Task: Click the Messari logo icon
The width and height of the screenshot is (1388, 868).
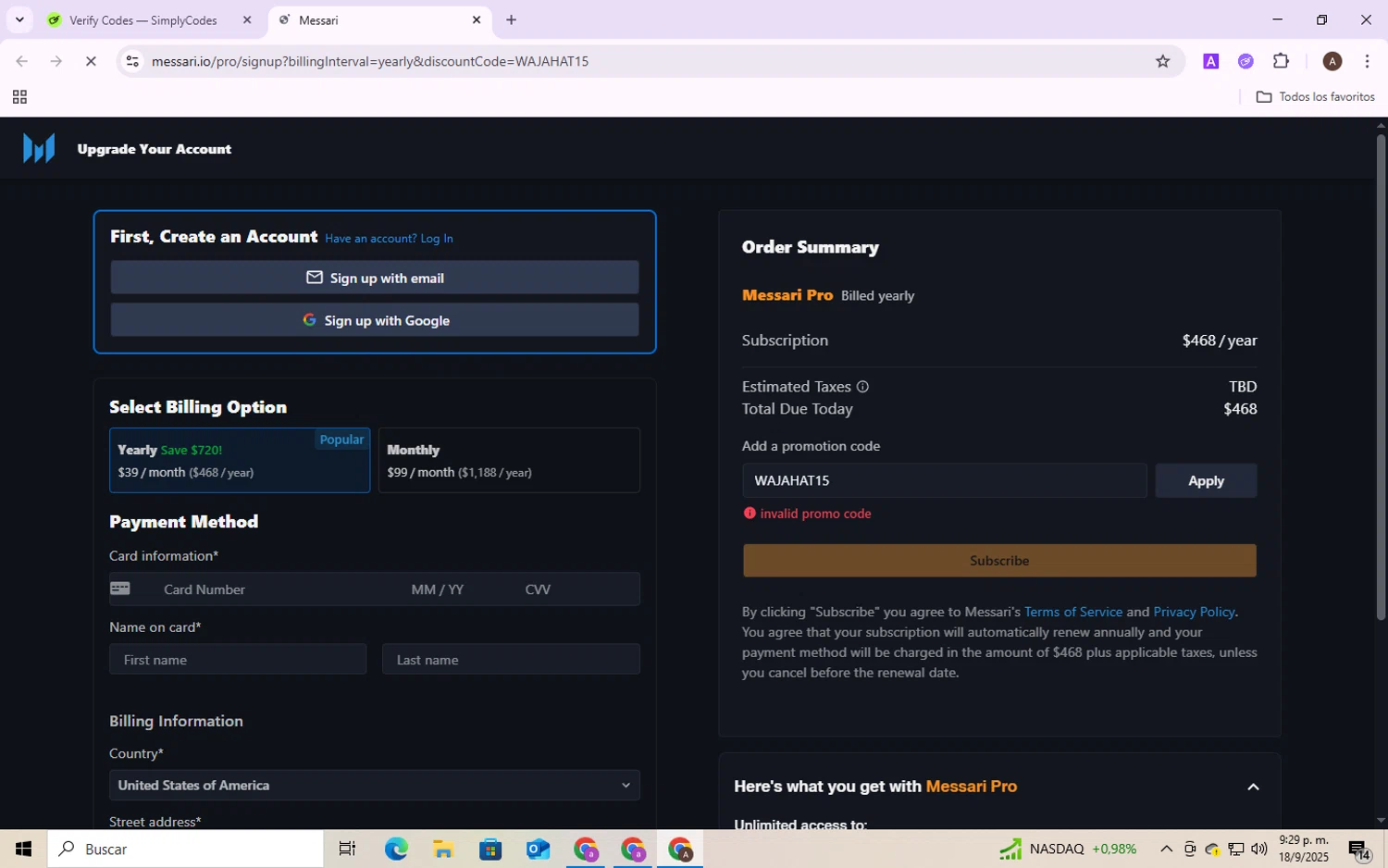Action: pyautogui.click(x=39, y=148)
